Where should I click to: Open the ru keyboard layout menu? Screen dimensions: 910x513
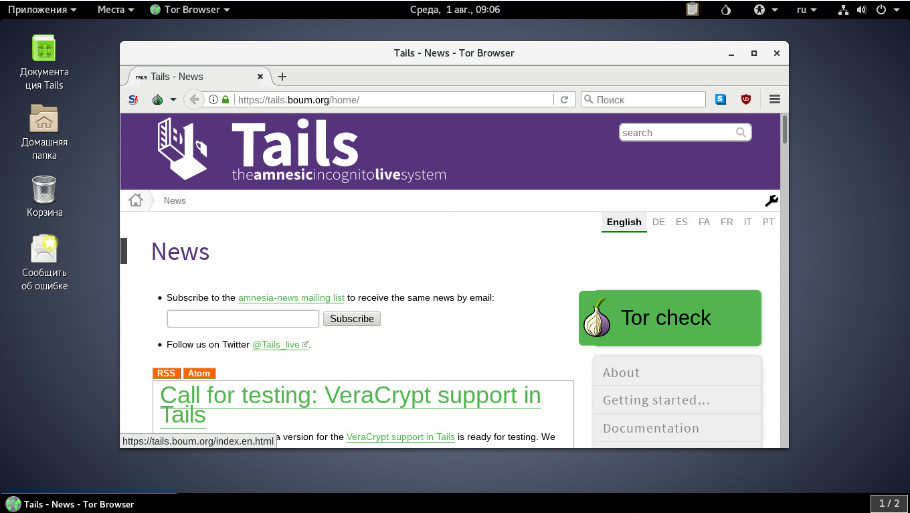pos(807,9)
